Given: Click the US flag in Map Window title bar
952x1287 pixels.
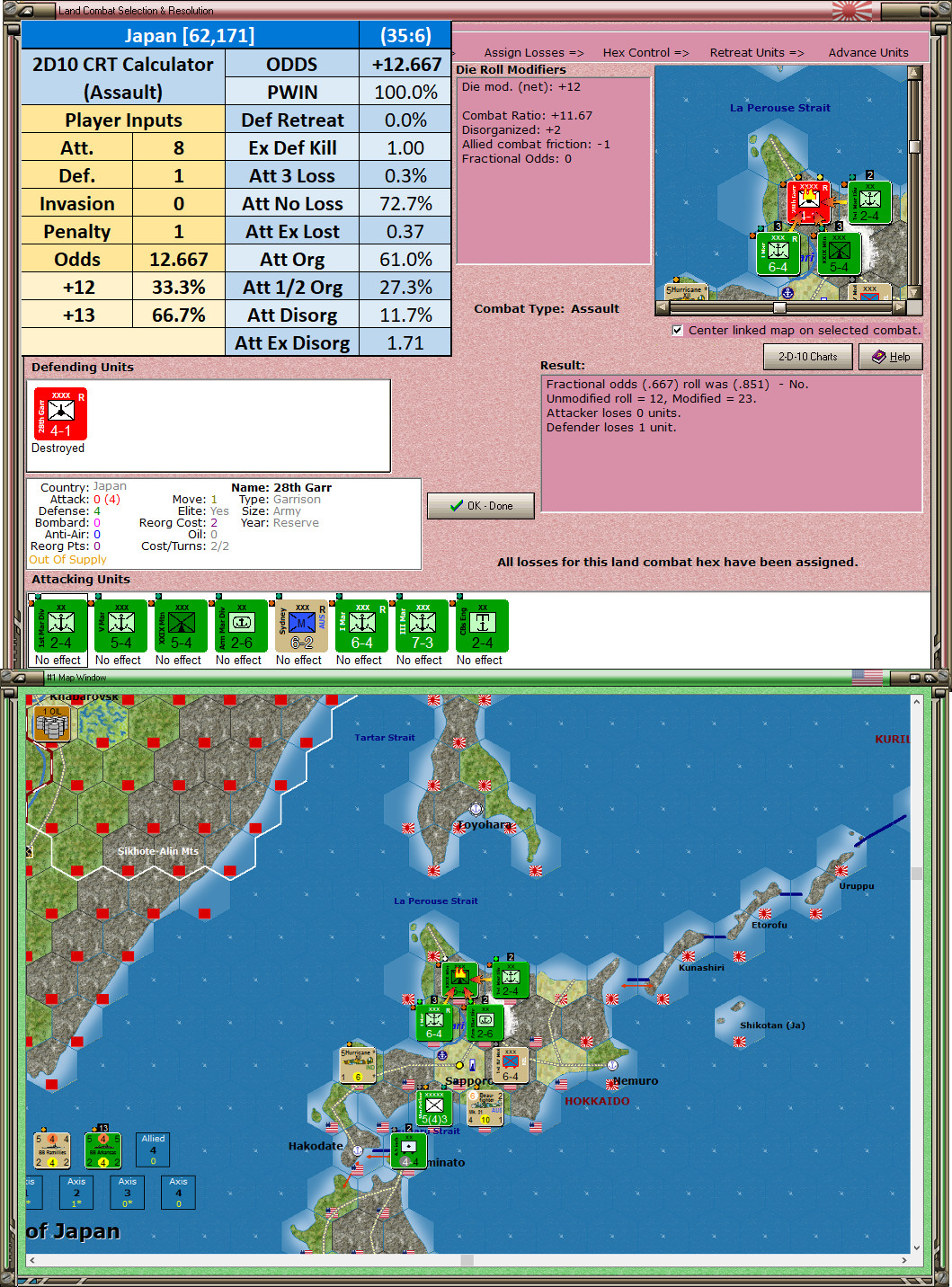Looking at the screenshot, I should point(867,678).
